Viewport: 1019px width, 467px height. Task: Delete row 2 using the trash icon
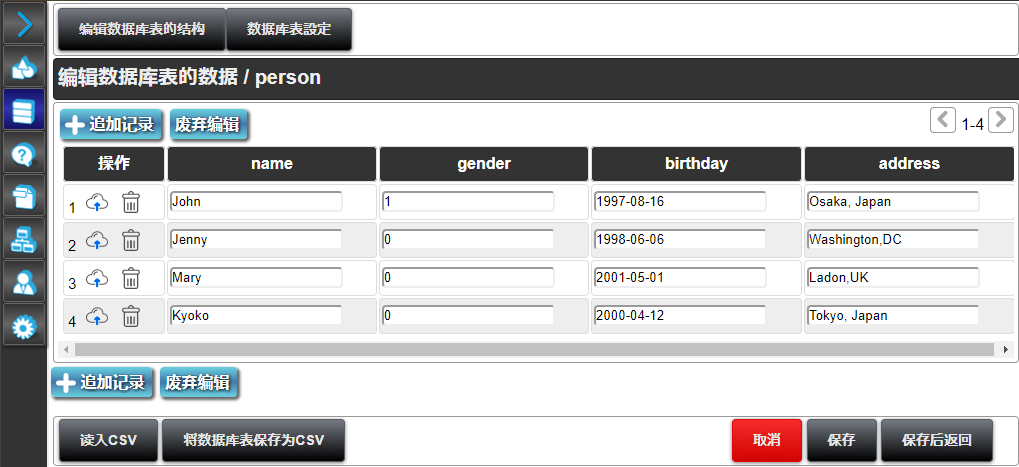tap(131, 240)
